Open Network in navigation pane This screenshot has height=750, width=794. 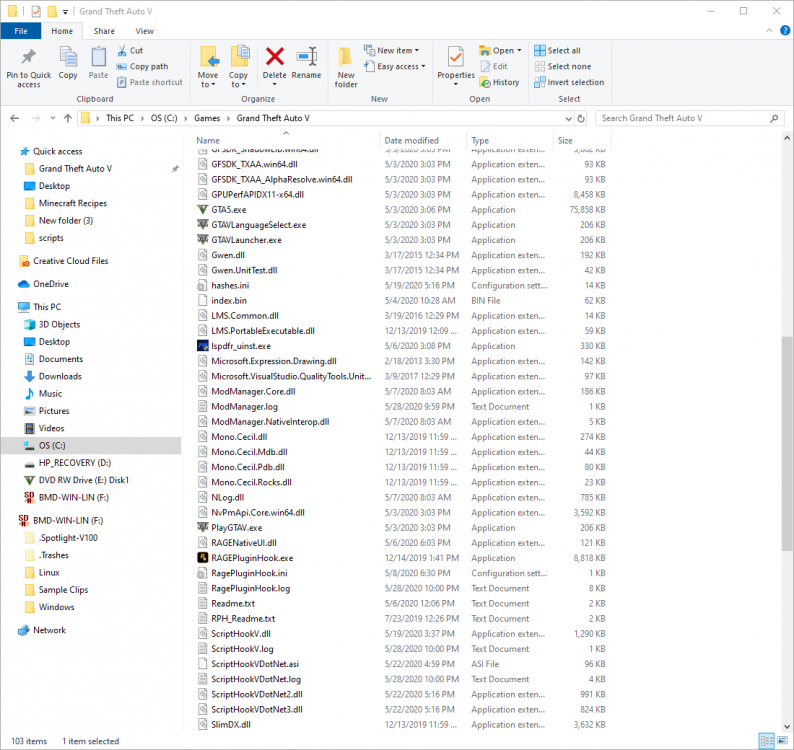(x=49, y=630)
